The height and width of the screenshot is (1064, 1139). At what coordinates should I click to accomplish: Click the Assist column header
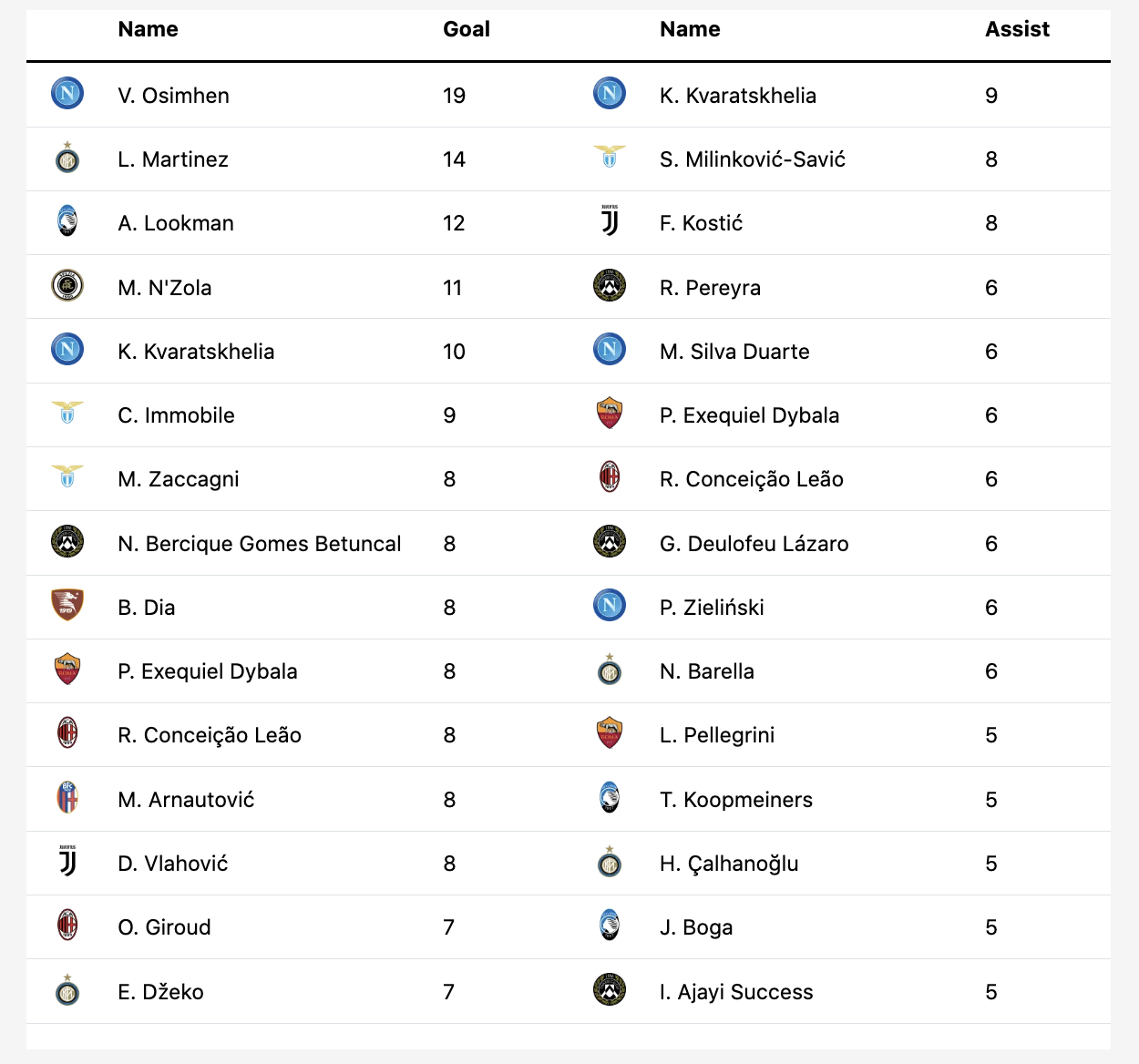[x=1017, y=29]
